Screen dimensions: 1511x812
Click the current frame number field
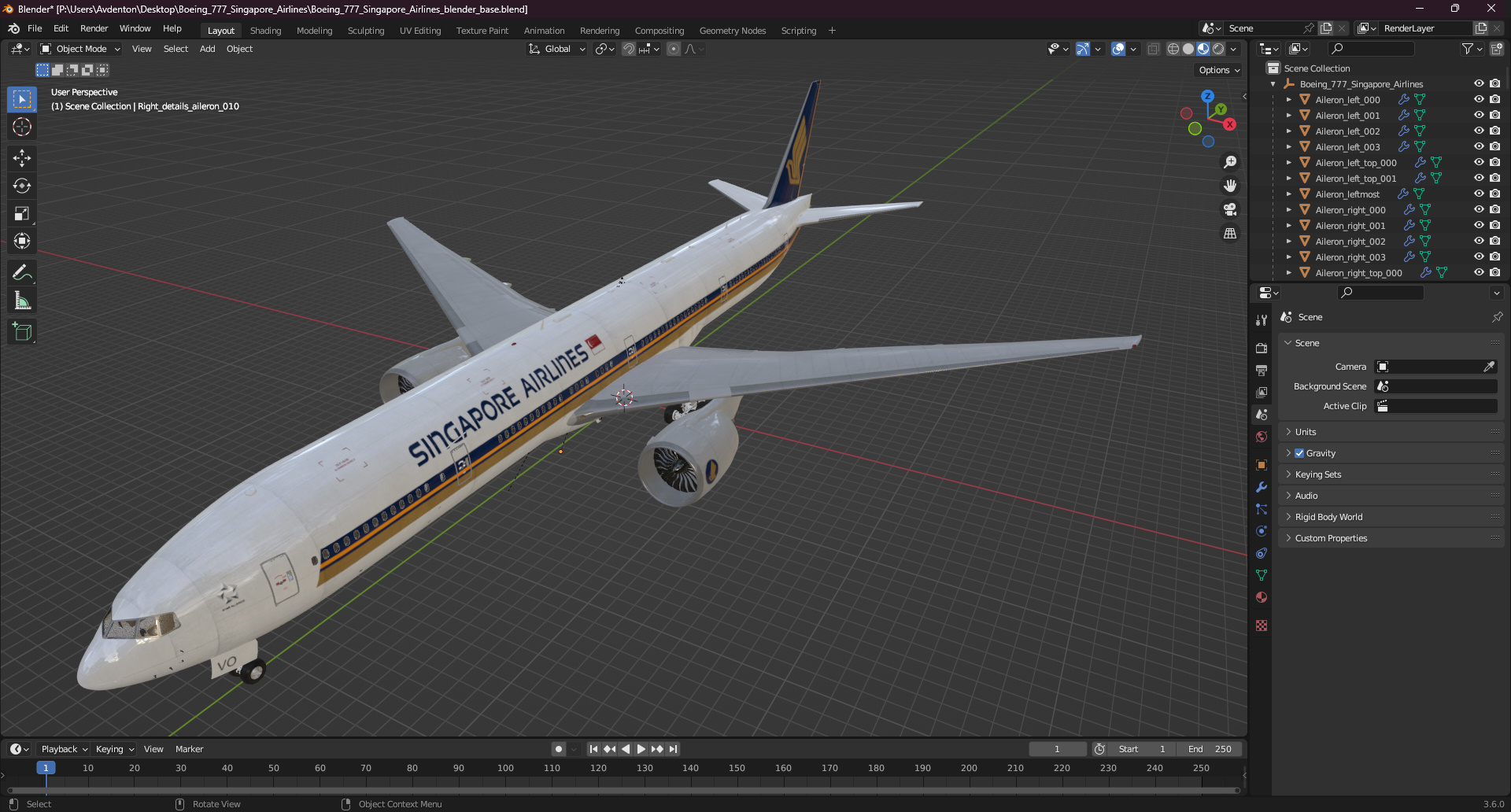pyautogui.click(x=1057, y=749)
